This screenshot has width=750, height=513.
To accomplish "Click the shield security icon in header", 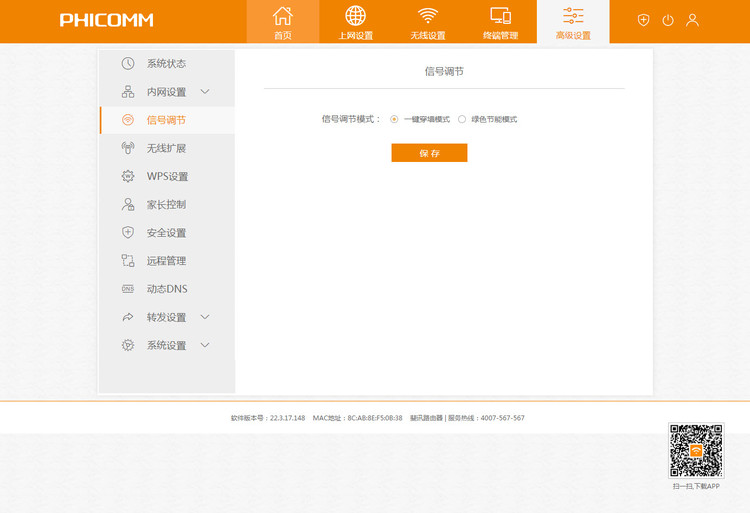I will tap(643, 20).
